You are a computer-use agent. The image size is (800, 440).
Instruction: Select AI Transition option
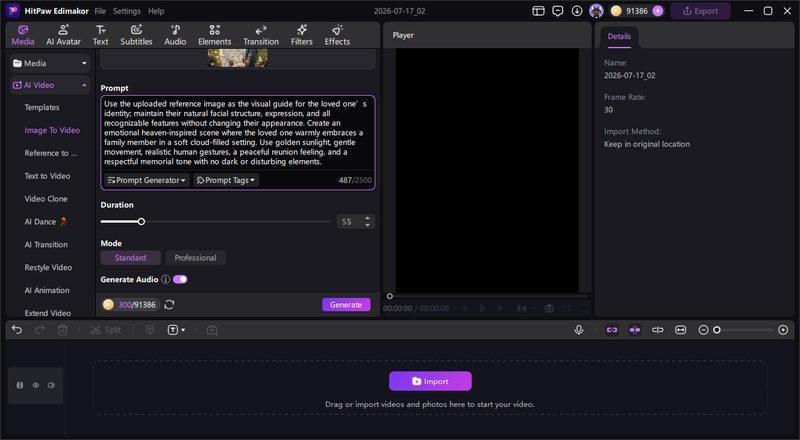(x=46, y=245)
